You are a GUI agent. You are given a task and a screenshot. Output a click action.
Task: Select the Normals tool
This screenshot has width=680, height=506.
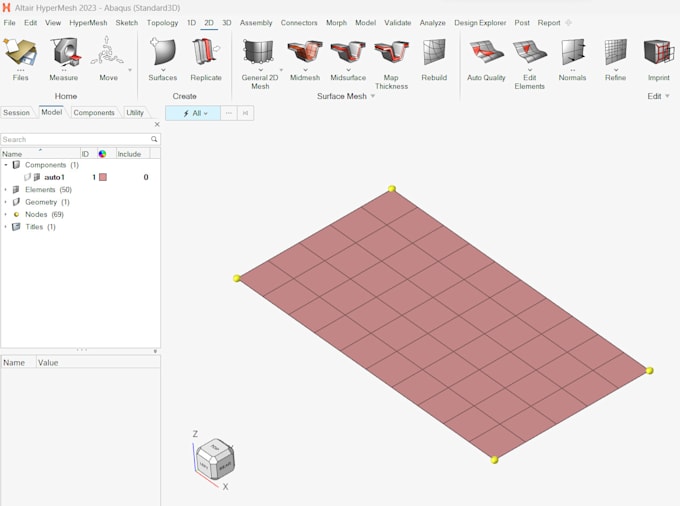click(573, 53)
